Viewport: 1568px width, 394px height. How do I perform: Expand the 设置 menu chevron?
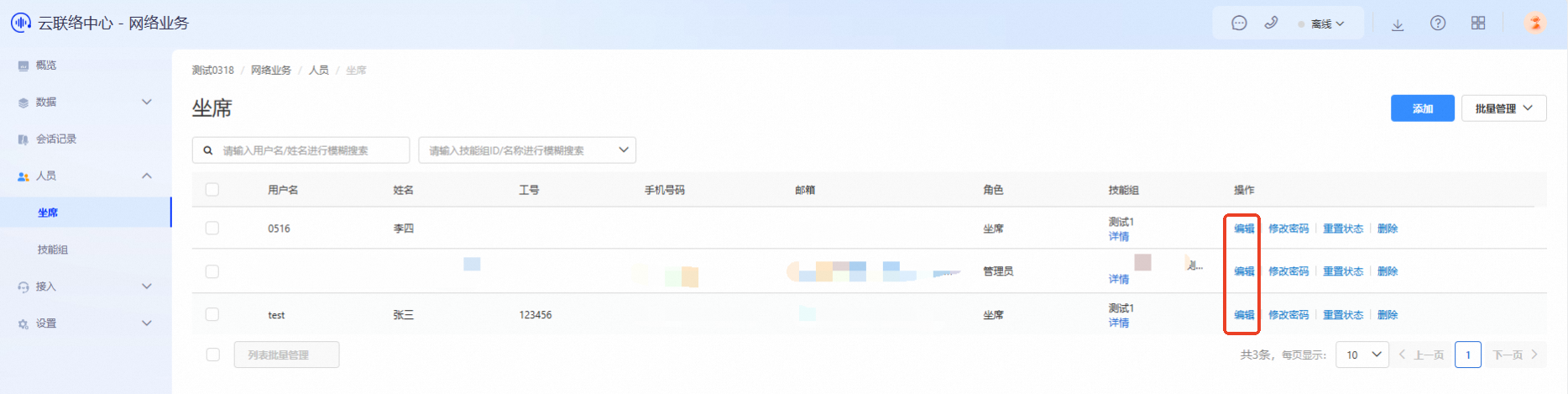(147, 323)
